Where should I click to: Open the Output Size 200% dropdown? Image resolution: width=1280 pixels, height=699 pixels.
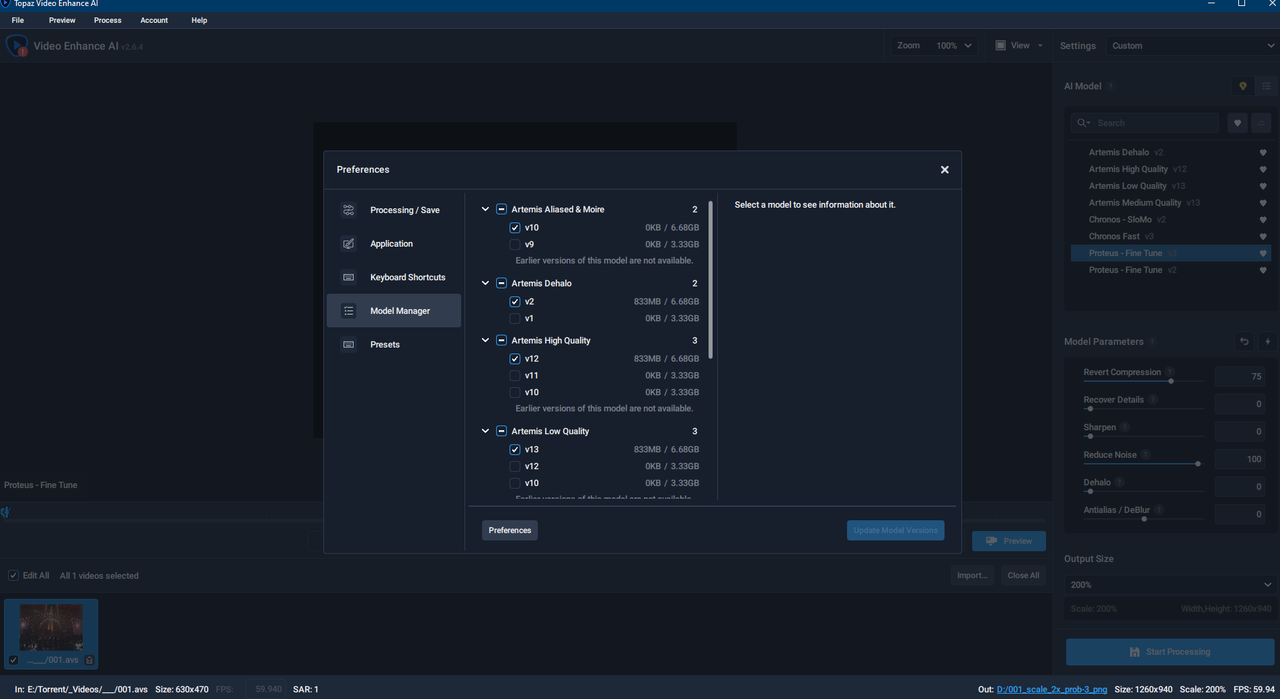pos(1170,585)
